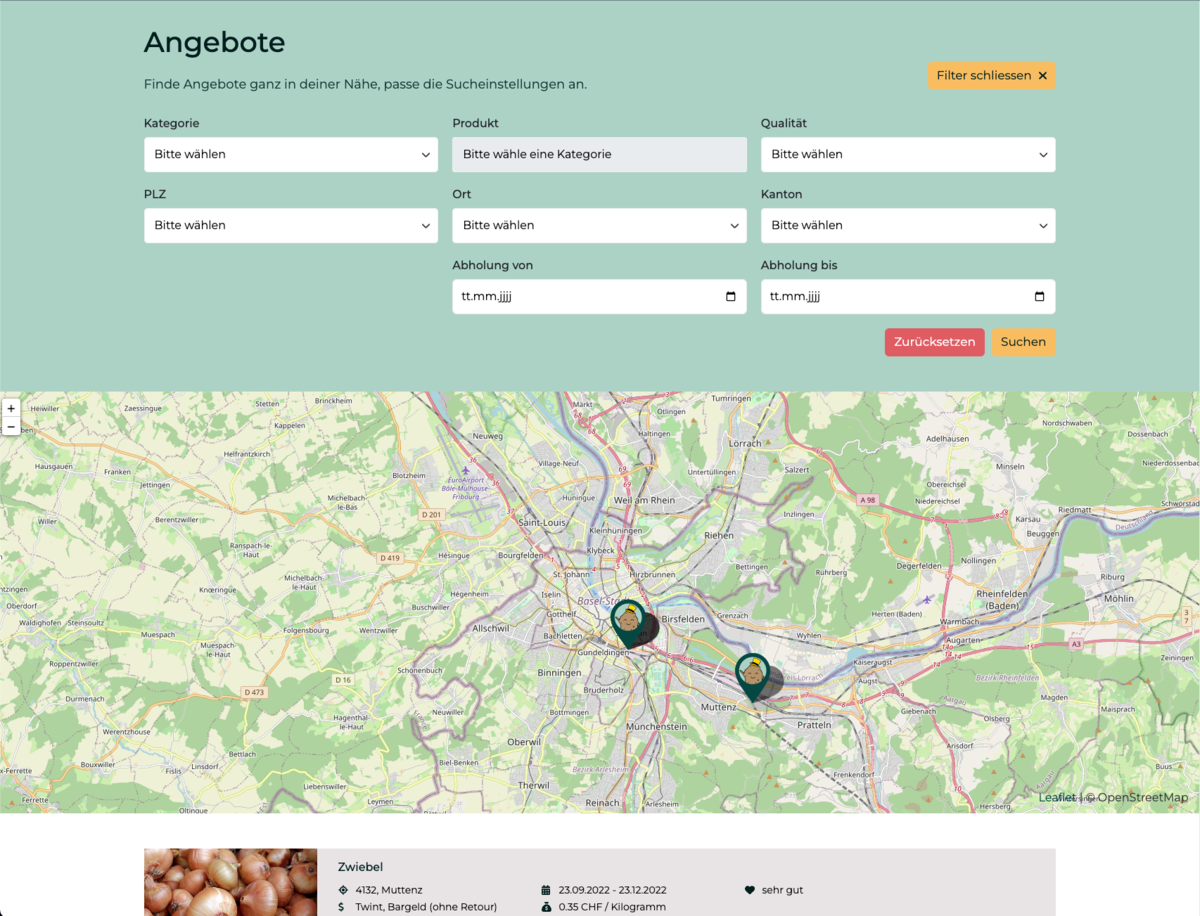Image resolution: width=1200 pixels, height=916 pixels.
Task: Click the heart icon beside sehr gut
Action: click(750, 890)
